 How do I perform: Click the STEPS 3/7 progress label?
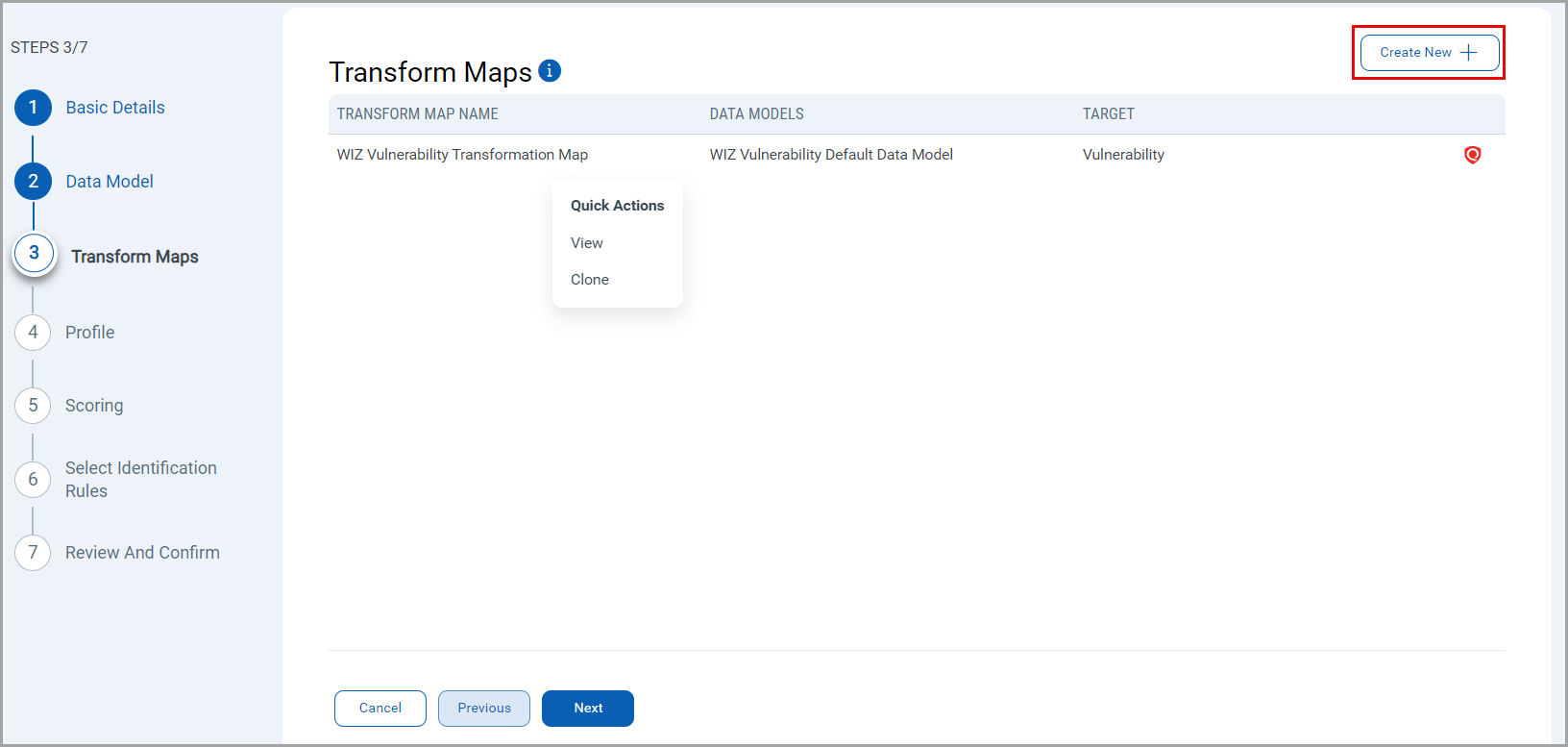pos(49,47)
